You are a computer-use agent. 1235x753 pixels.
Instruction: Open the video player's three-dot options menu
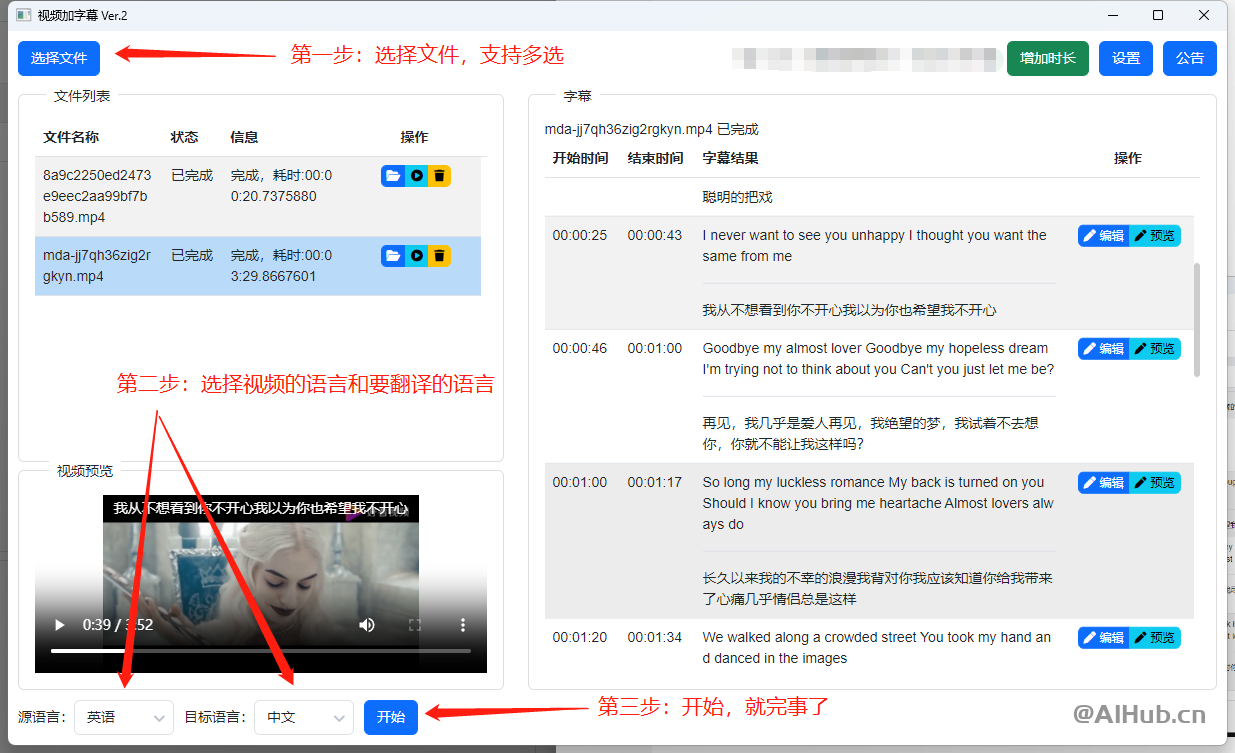tap(462, 624)
